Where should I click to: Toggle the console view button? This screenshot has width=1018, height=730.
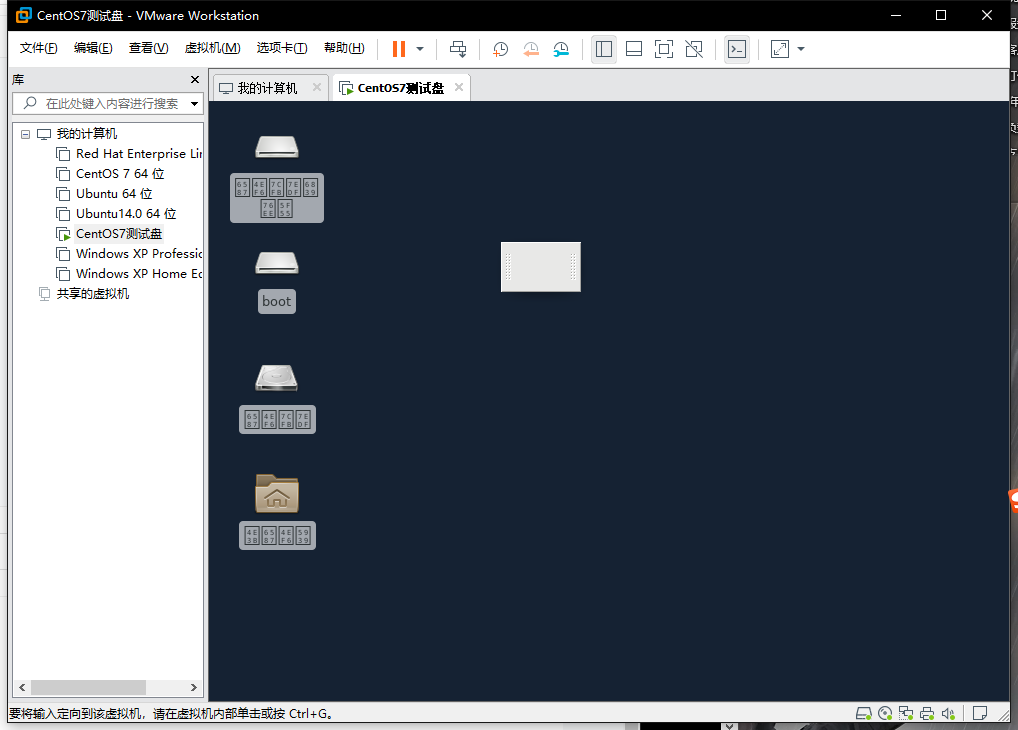737,49
